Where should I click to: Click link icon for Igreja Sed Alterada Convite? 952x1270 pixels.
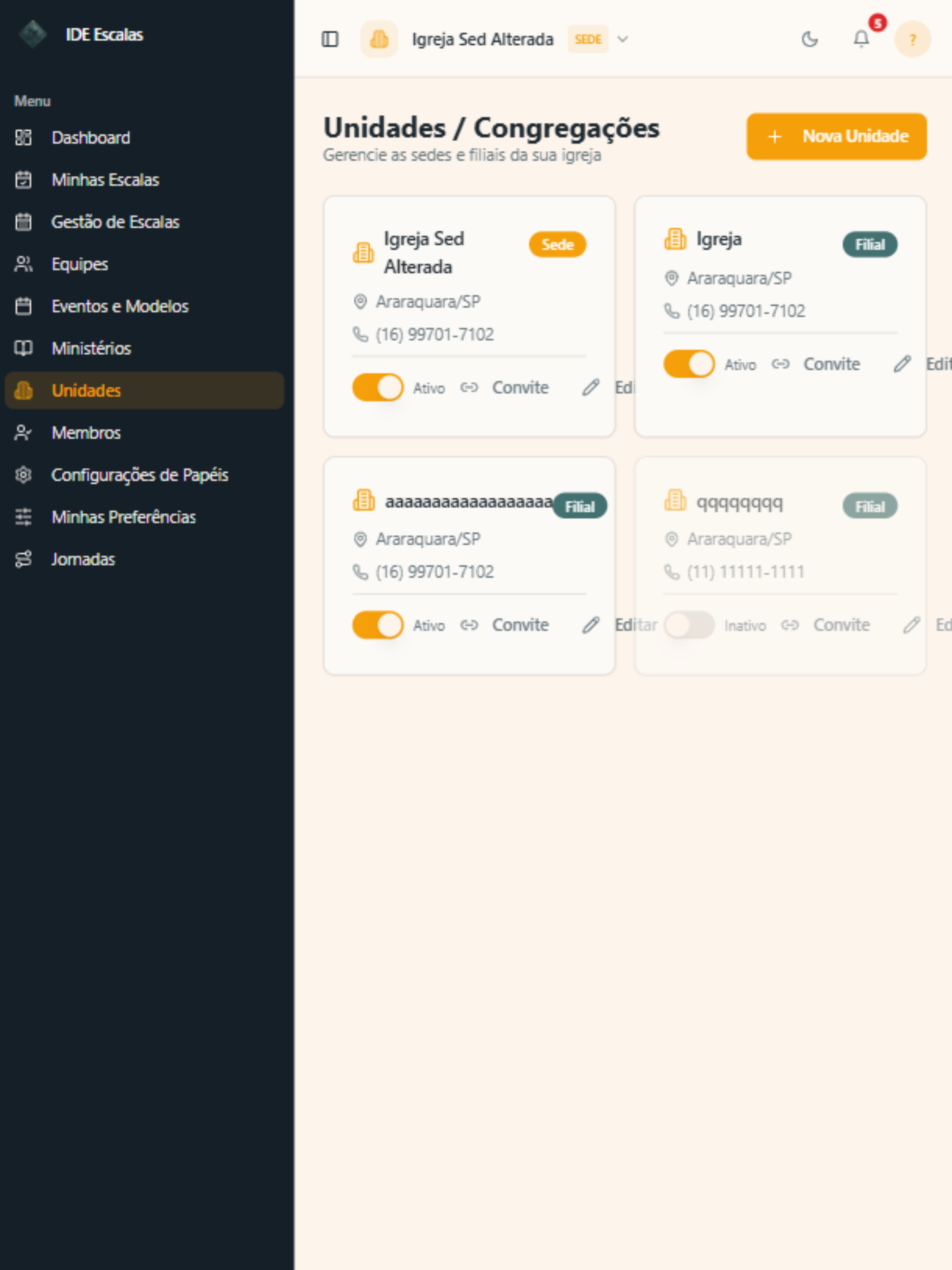point(469,388)
